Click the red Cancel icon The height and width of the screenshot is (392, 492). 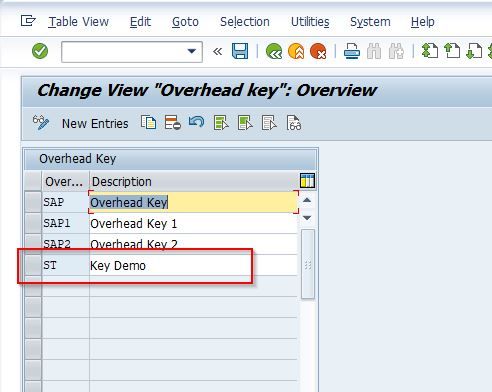(318, 51)
